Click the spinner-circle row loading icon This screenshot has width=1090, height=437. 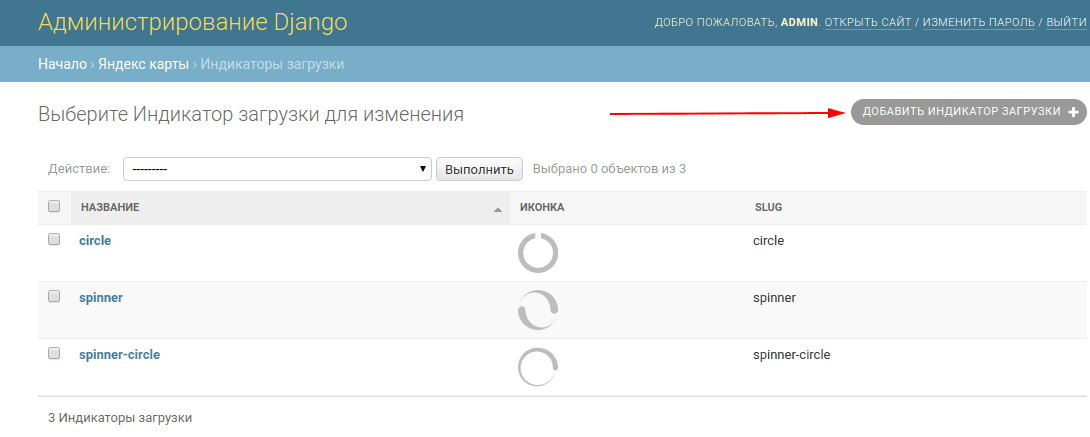click(x=538, y=367)
